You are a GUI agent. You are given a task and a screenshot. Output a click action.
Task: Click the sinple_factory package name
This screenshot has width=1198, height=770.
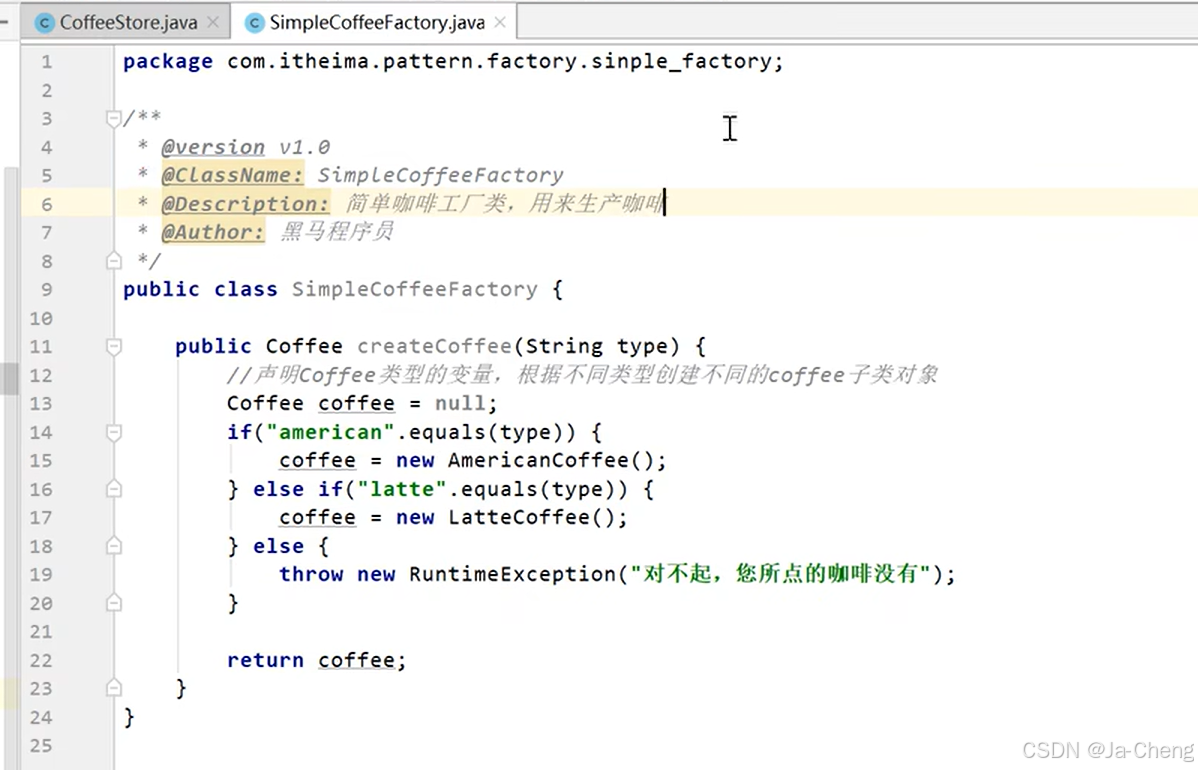click(681, 61)
